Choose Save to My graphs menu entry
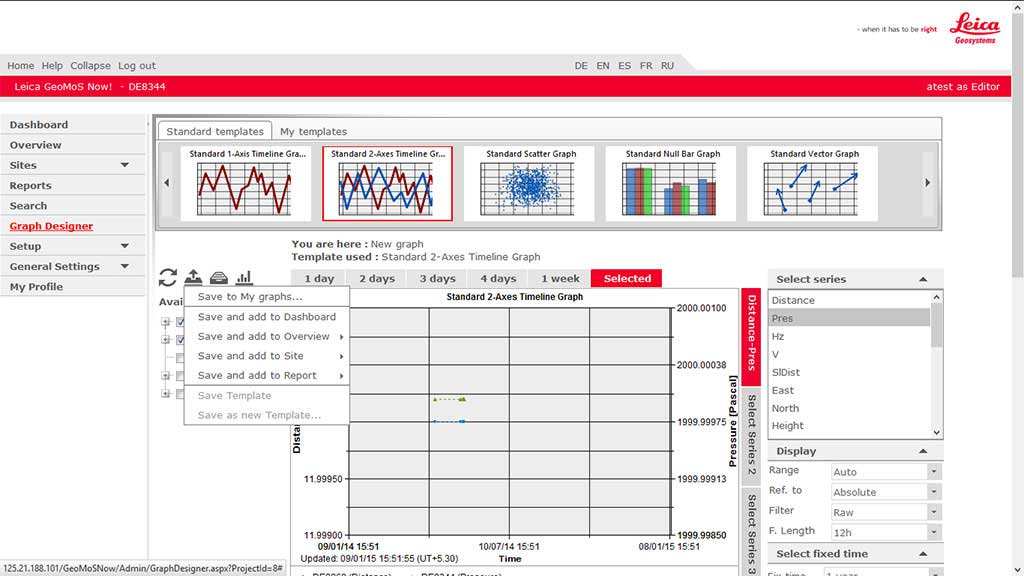Viewport: 1024px width, 576px height. click(x=266, y=296)
